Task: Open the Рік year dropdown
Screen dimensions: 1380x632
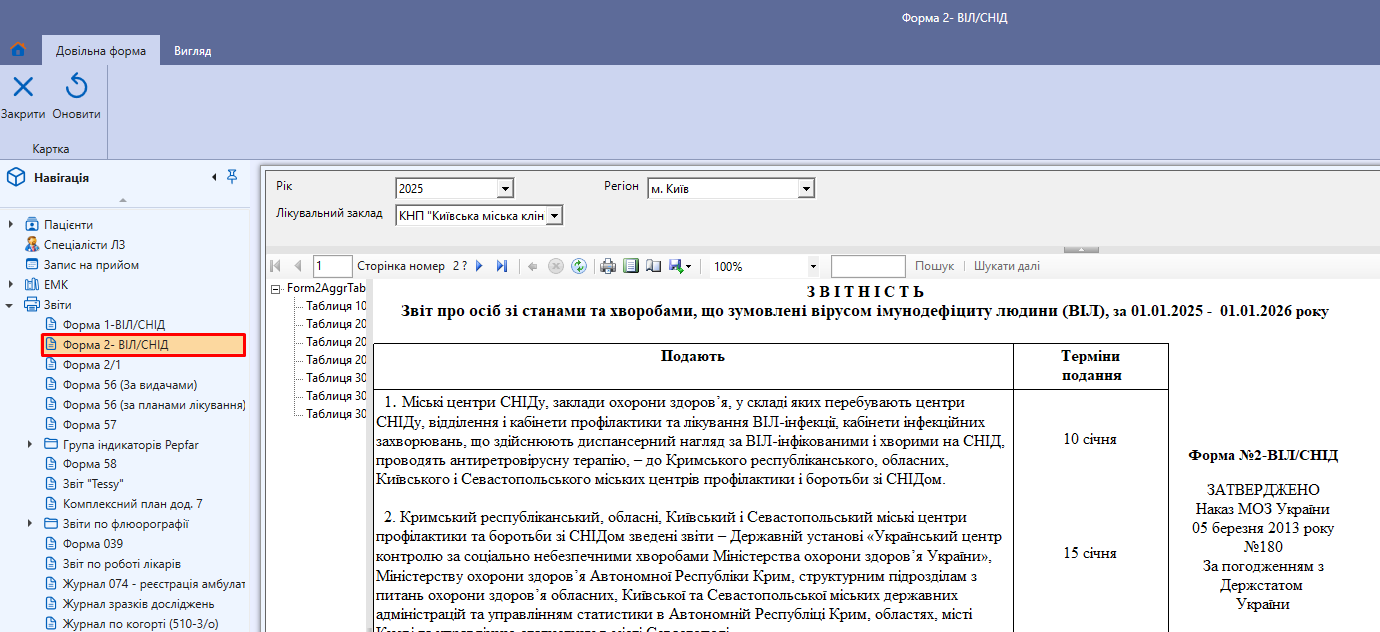Action: click(x=505, y=189)
